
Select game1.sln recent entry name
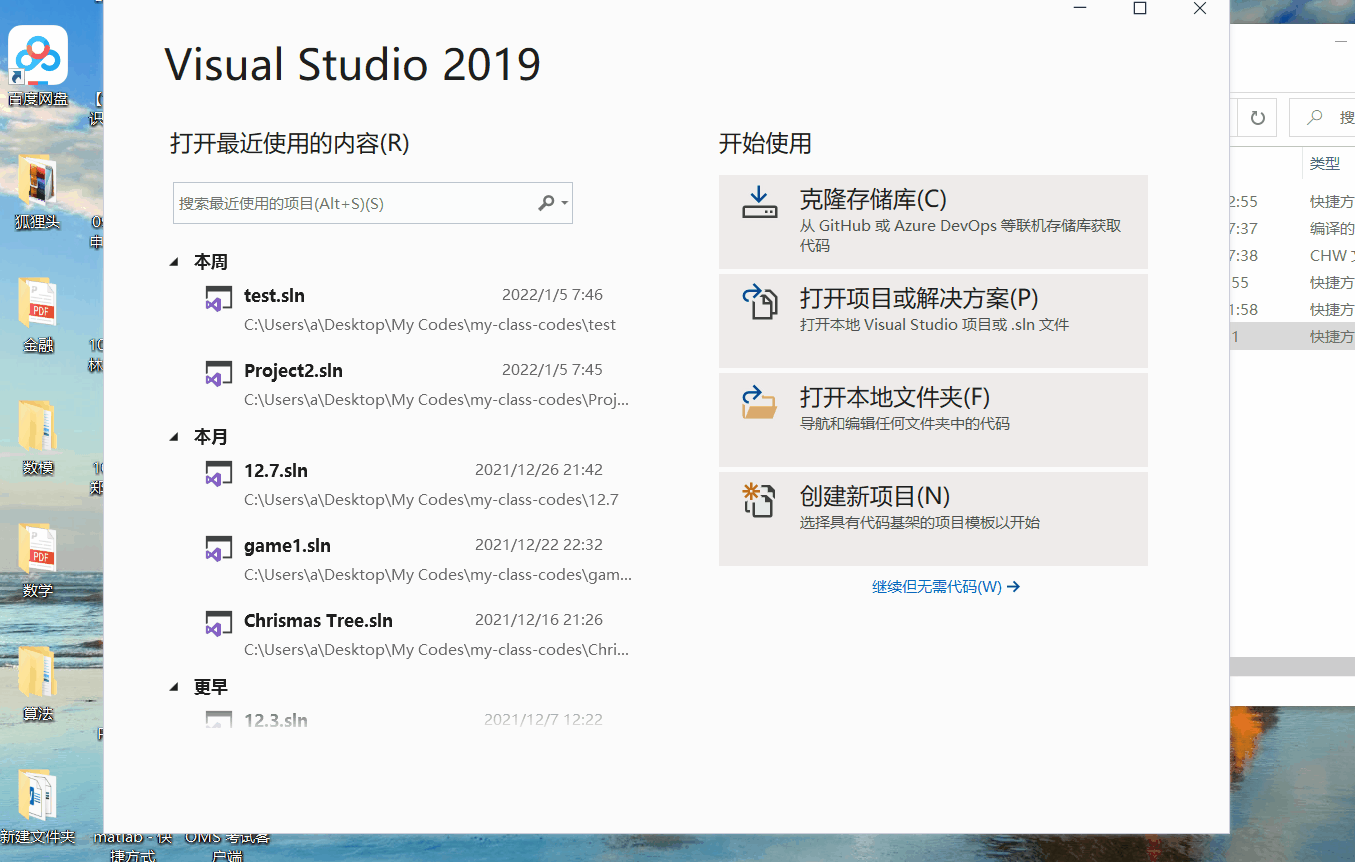(287, 546)
